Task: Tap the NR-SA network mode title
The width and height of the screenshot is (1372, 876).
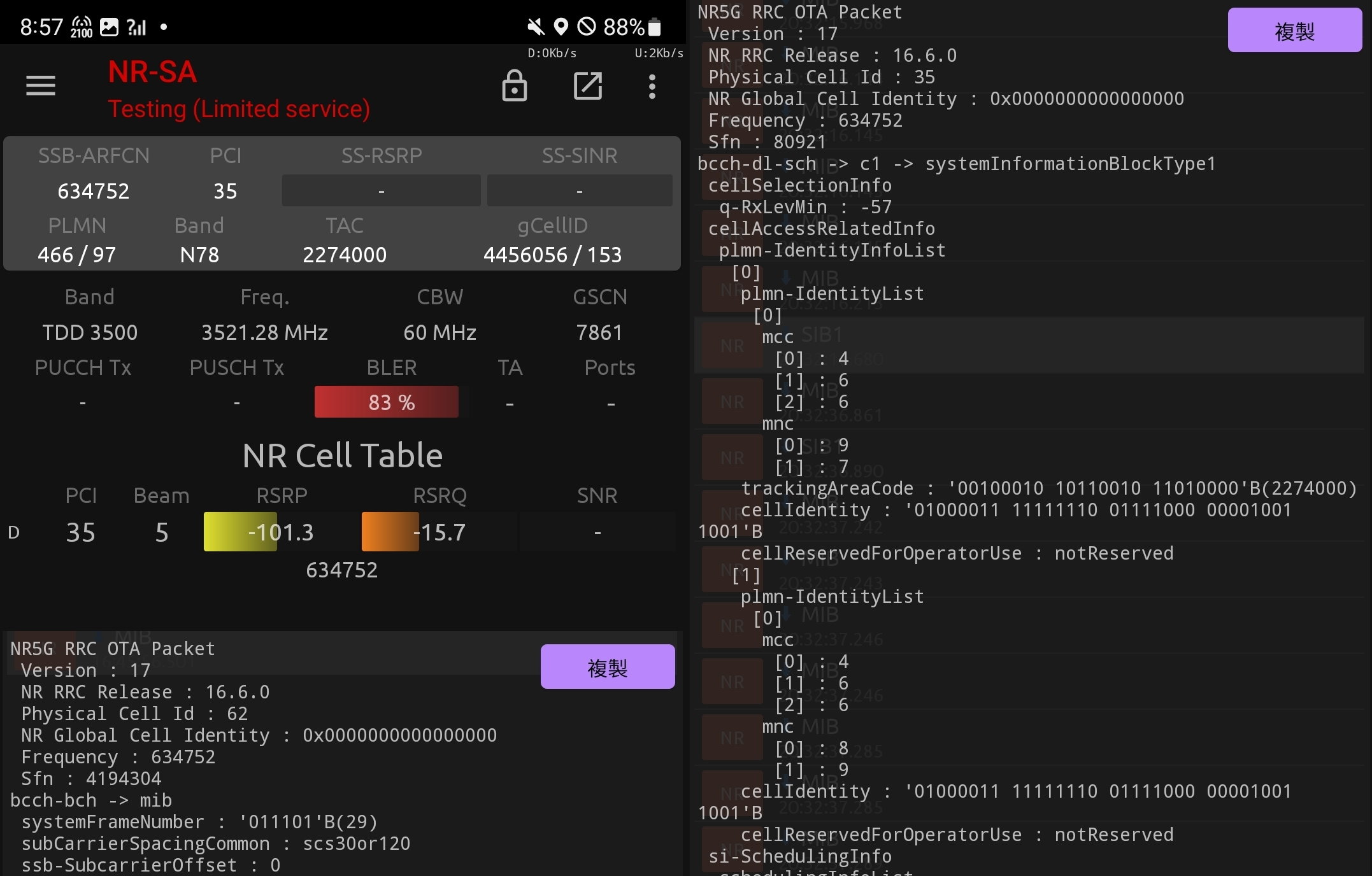Action: tap(152, 72)
